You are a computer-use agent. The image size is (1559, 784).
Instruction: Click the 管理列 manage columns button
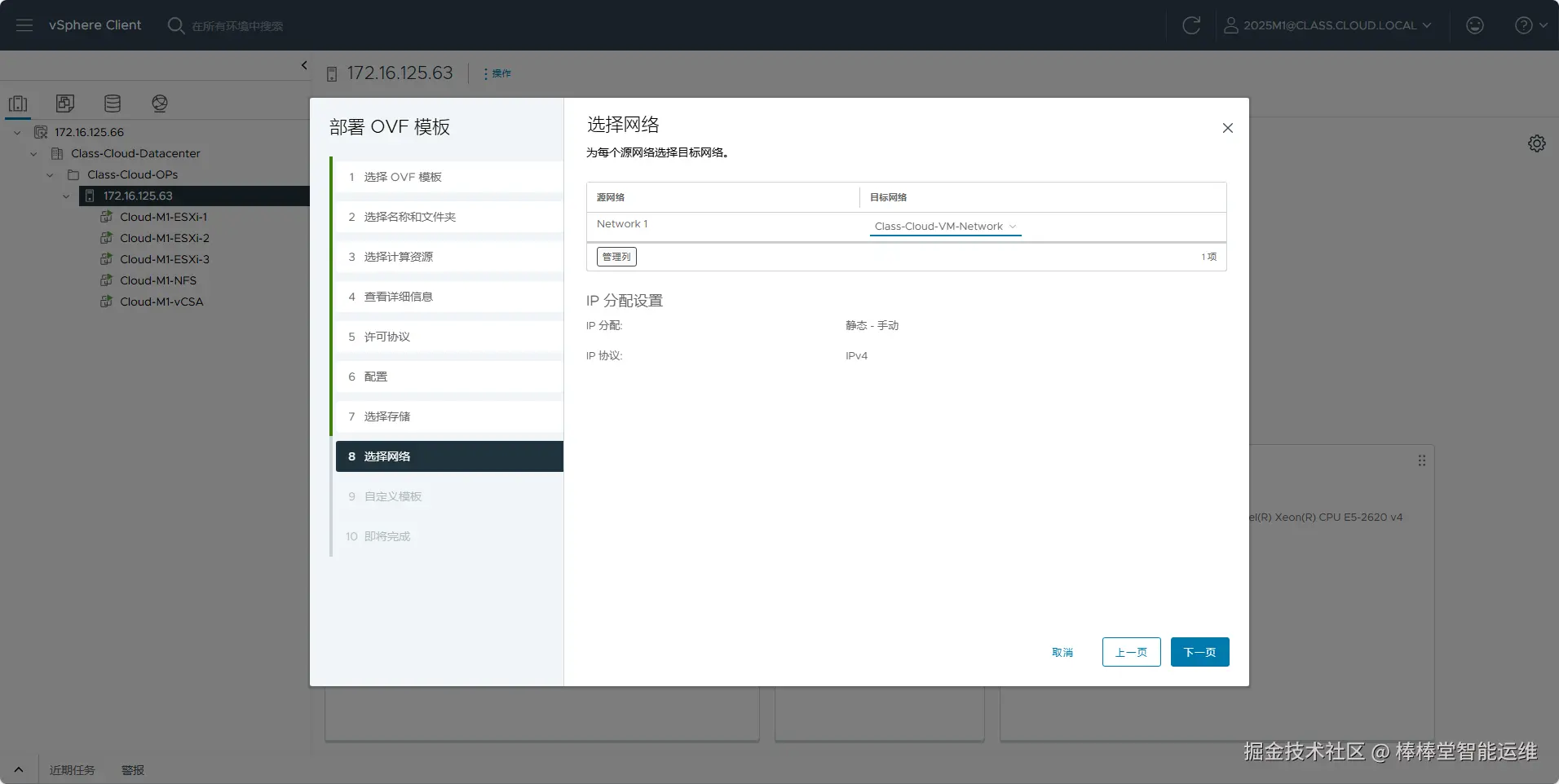(616, 257)
